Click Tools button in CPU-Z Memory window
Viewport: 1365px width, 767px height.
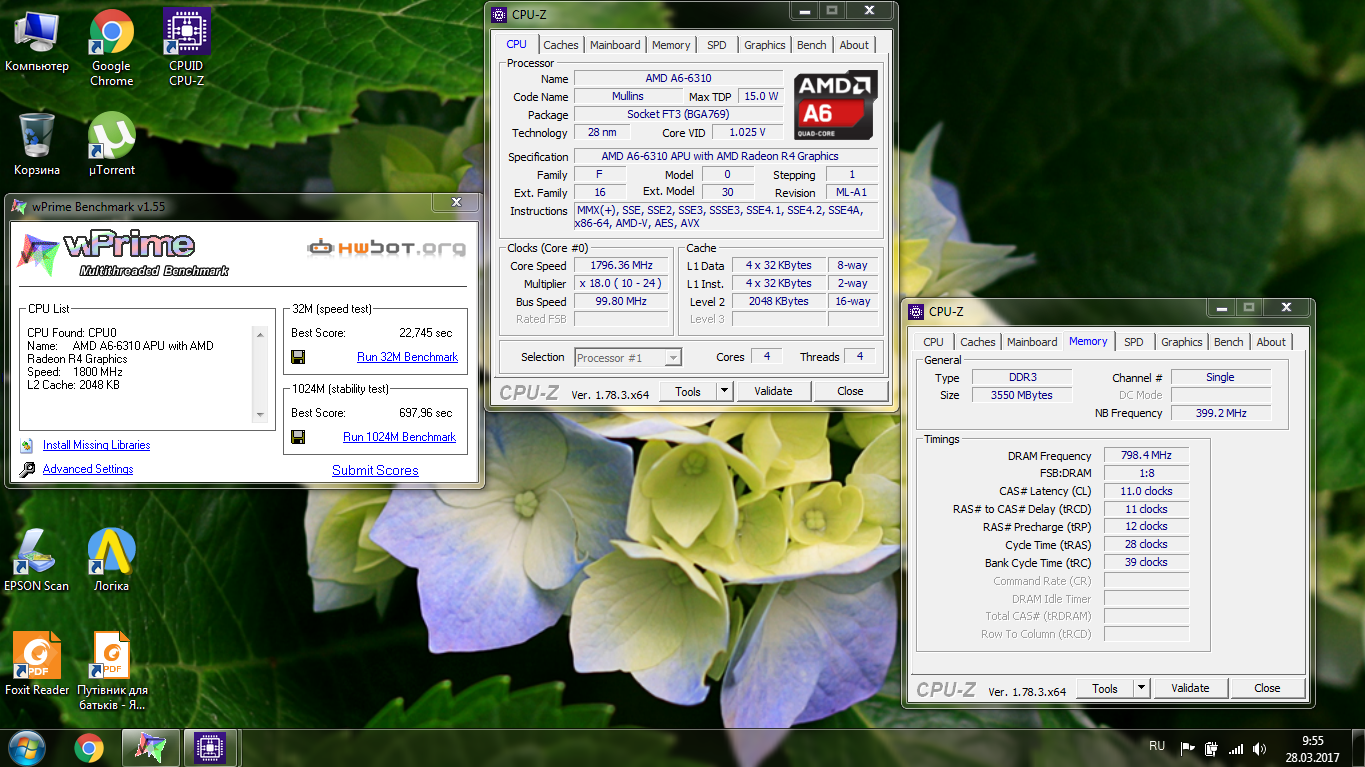[1105, 688]
